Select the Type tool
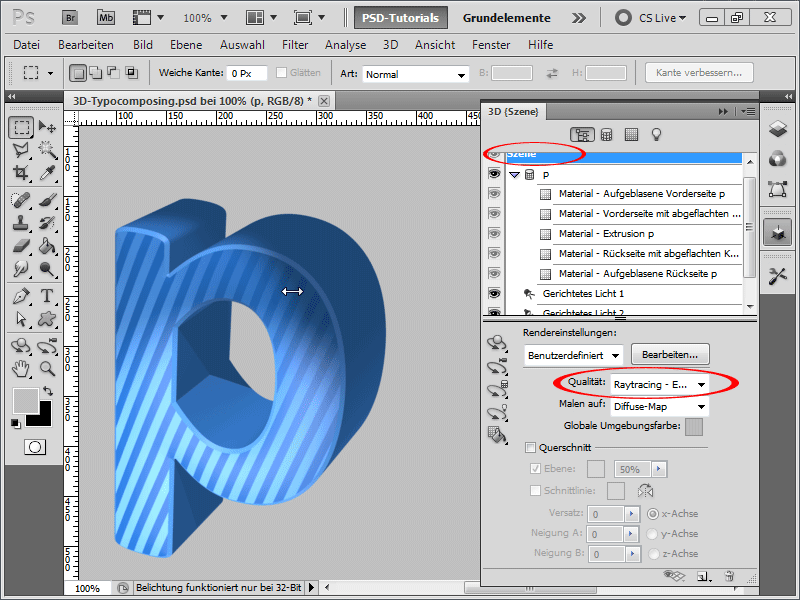The image size is (800, 600). coord(47,296)
